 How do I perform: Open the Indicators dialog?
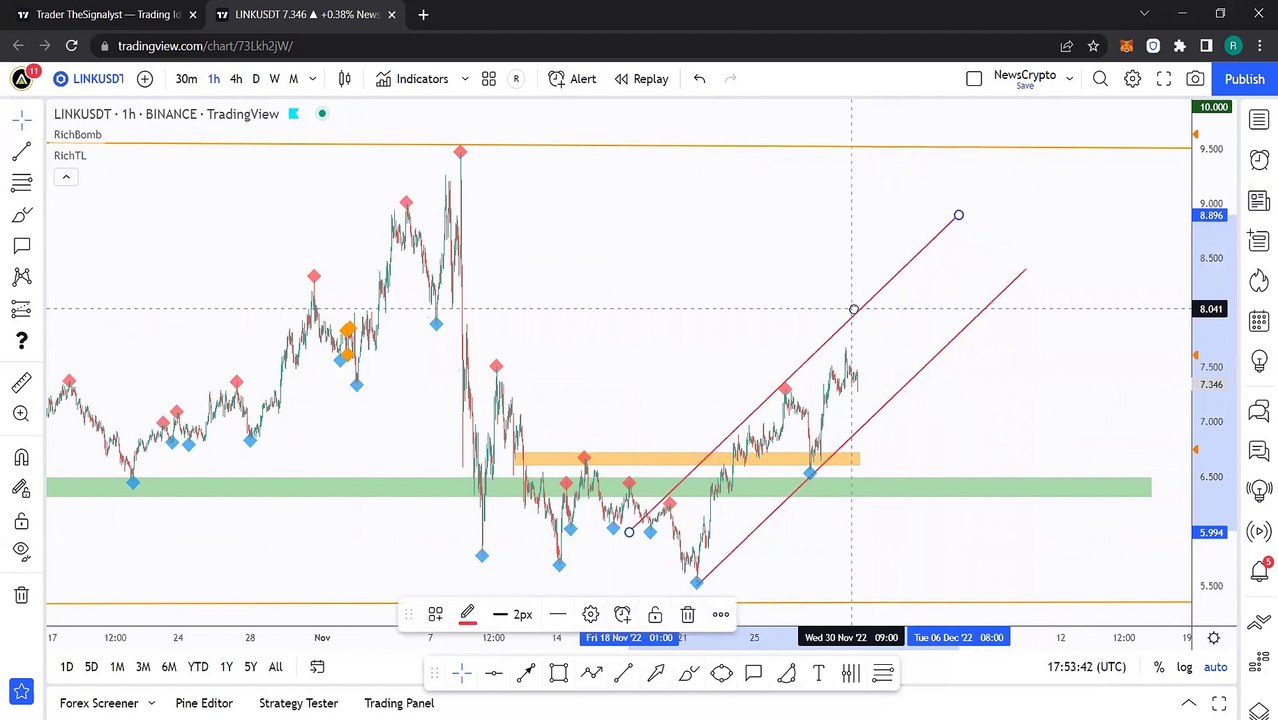412,79
